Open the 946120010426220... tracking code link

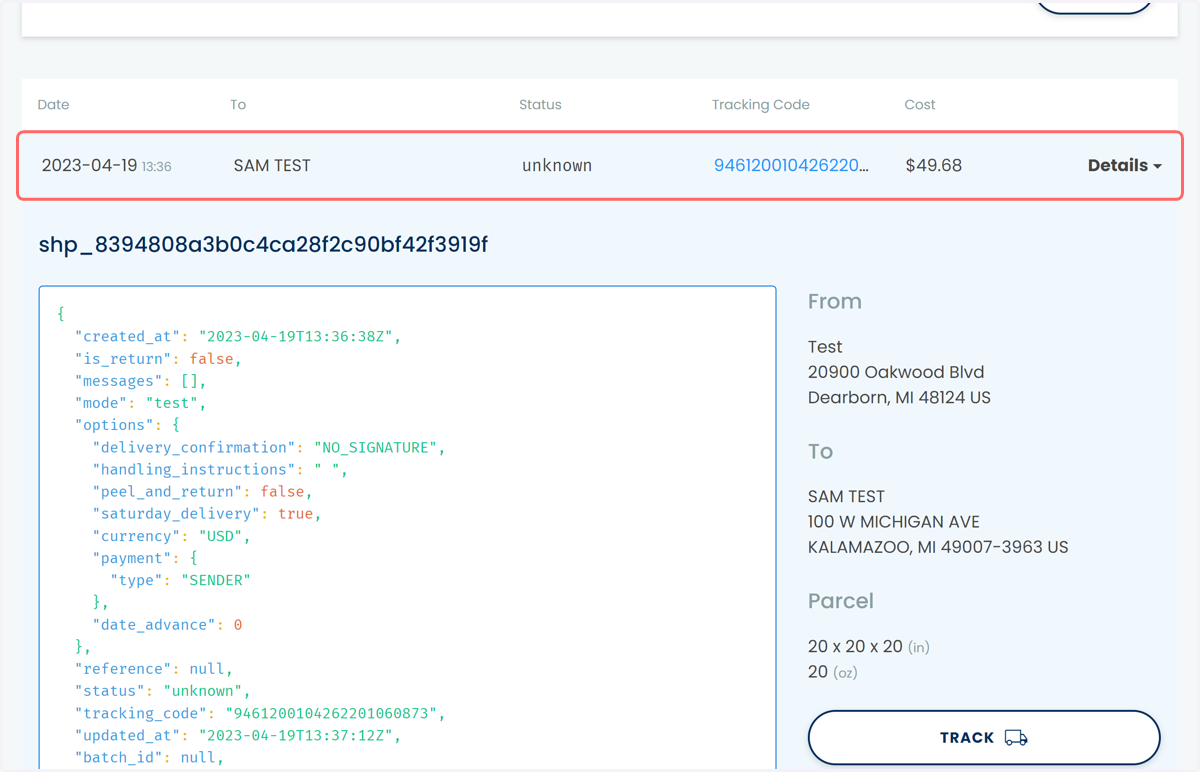[x=791, y=166]
